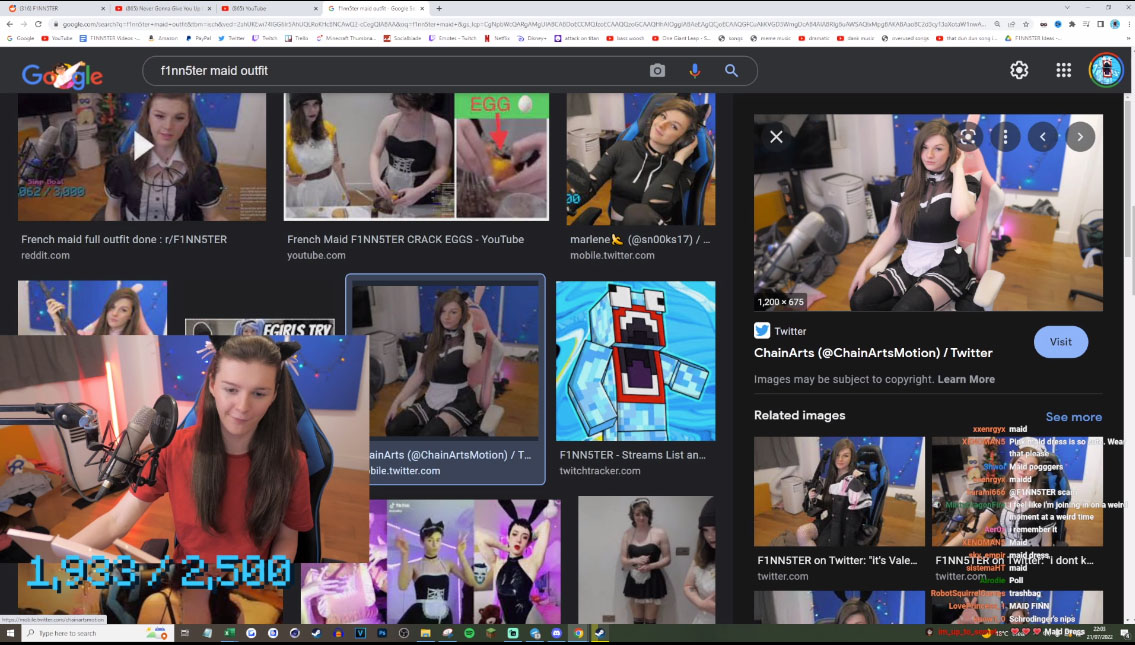Submit search with the magnifying glass icon
Image resolution: width=1135 pixels, height=645 pixels.
coord(731,70)
